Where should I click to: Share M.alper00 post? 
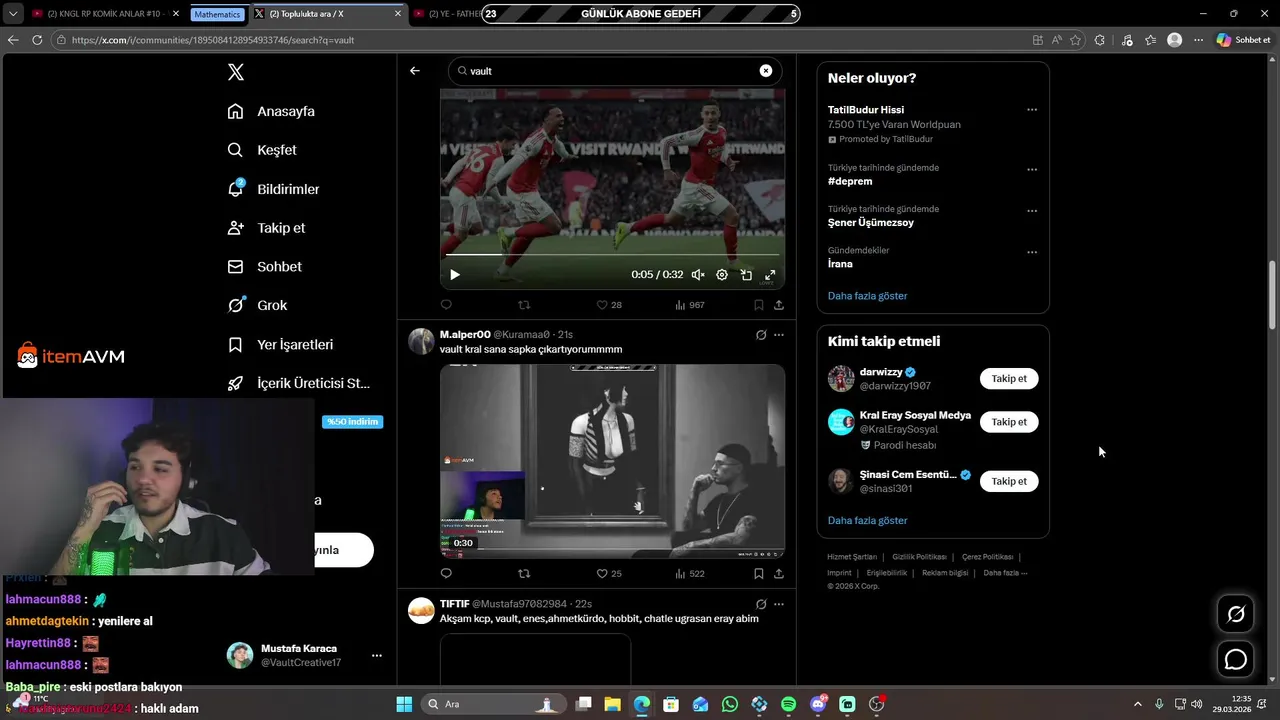[779, 574]
